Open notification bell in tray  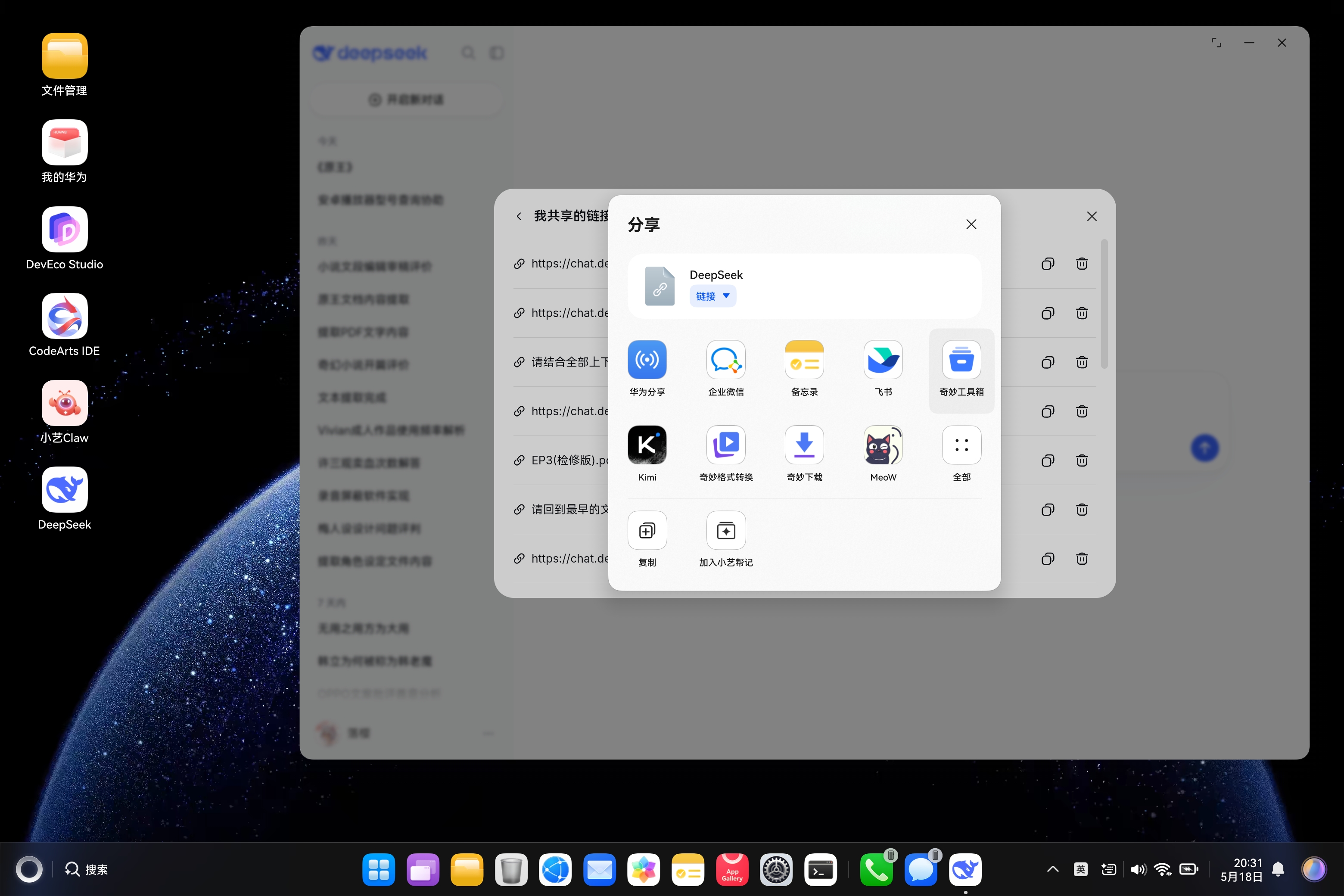click(1278, 869)
